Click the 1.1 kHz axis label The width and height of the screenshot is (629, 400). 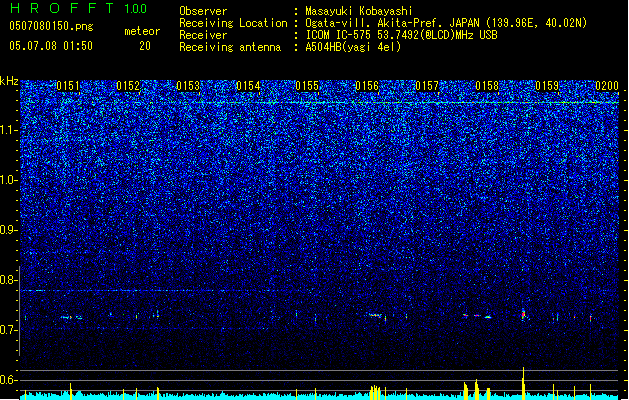click(x=9, y=130)
